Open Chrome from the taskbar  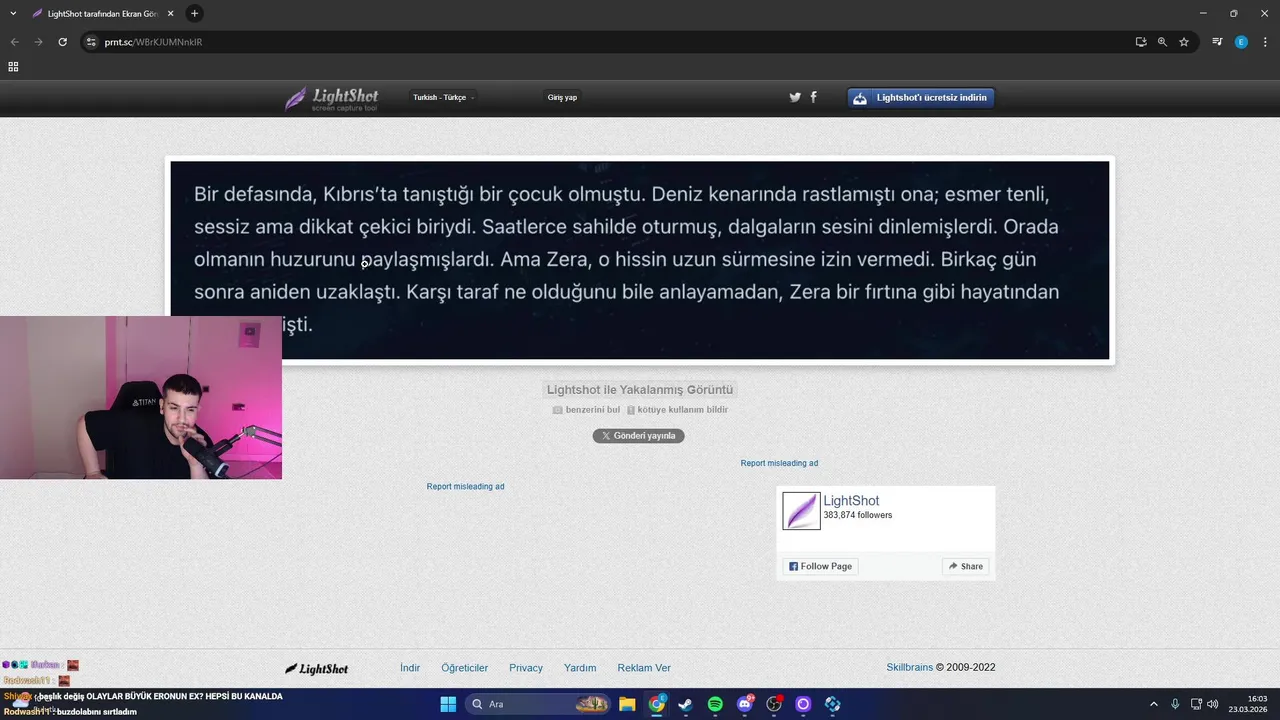pos(657,704)
